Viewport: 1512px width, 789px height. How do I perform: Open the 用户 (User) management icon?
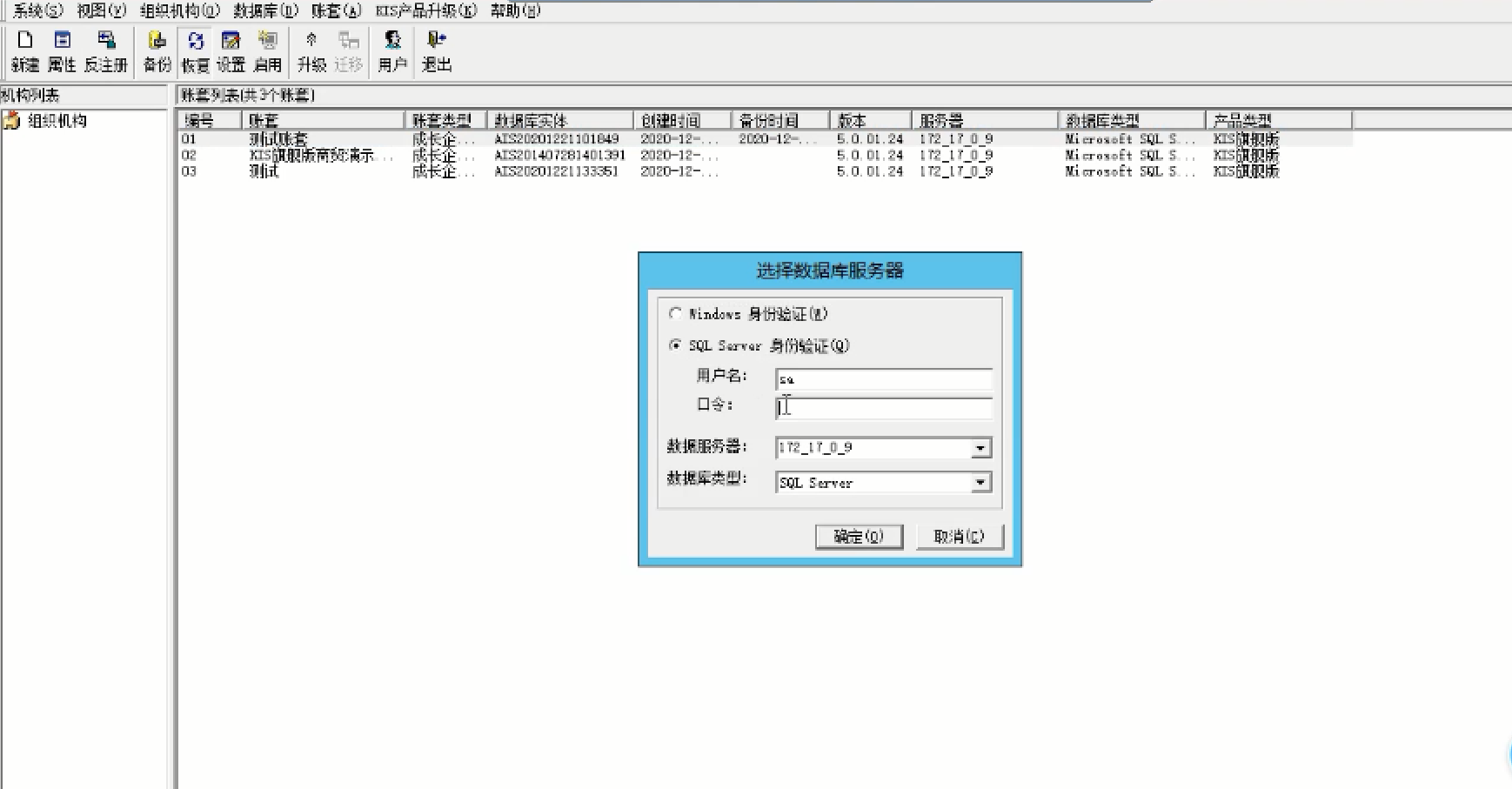[392, 50]
